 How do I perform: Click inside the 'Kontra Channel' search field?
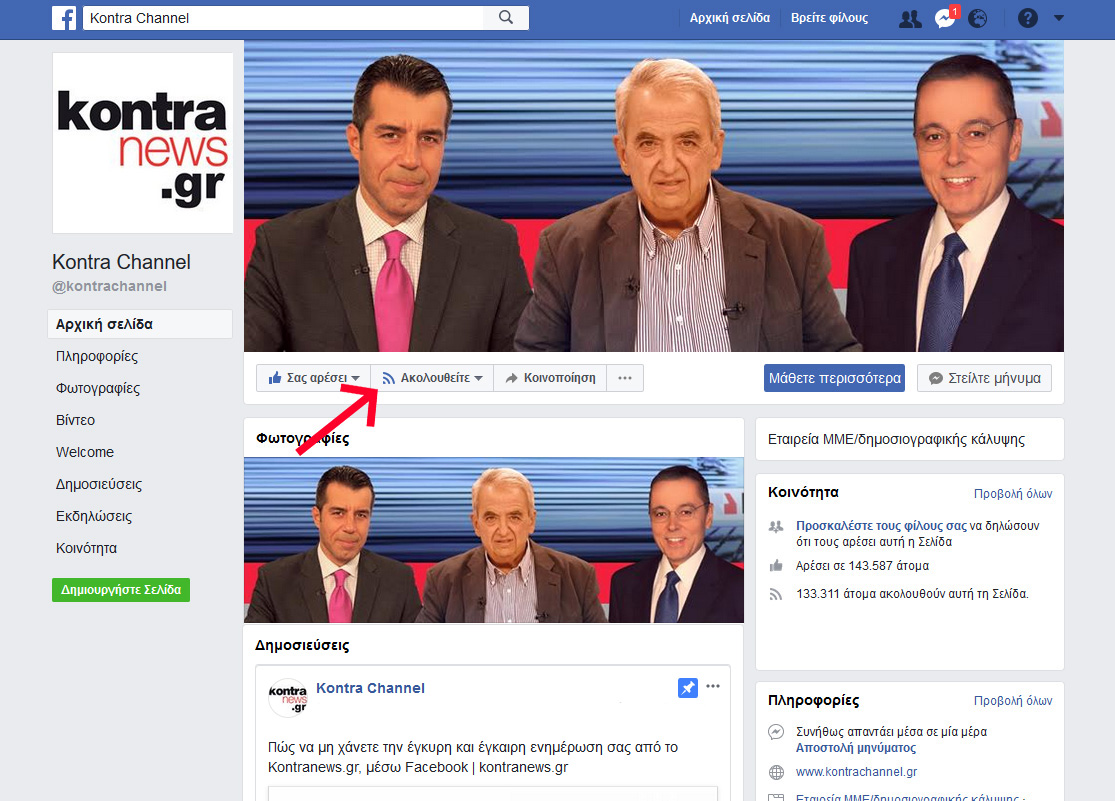(x=283, y=18)
